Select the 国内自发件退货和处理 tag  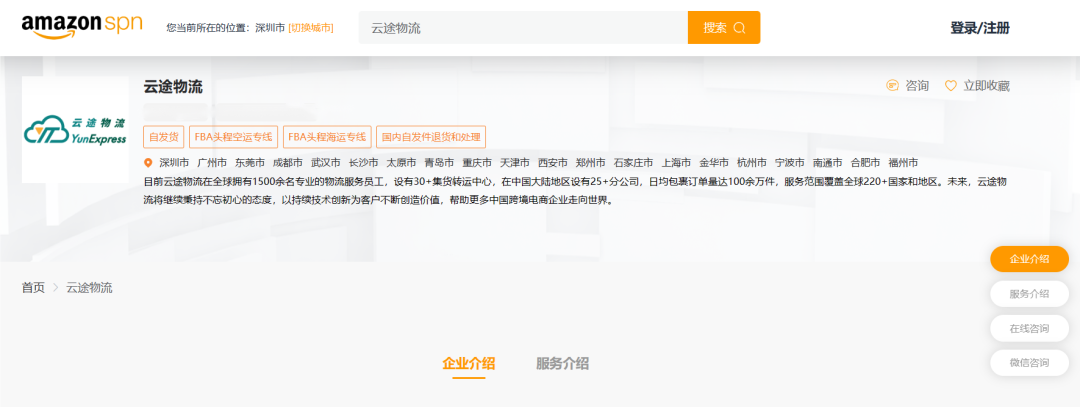click(431, 136)
